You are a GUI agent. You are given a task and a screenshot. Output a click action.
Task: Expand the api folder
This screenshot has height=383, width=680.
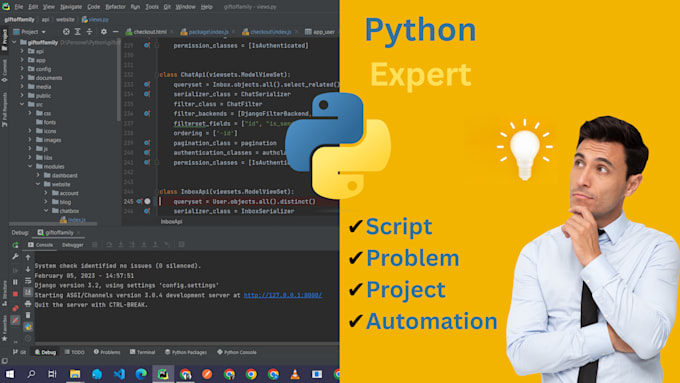tap(22, 51)
